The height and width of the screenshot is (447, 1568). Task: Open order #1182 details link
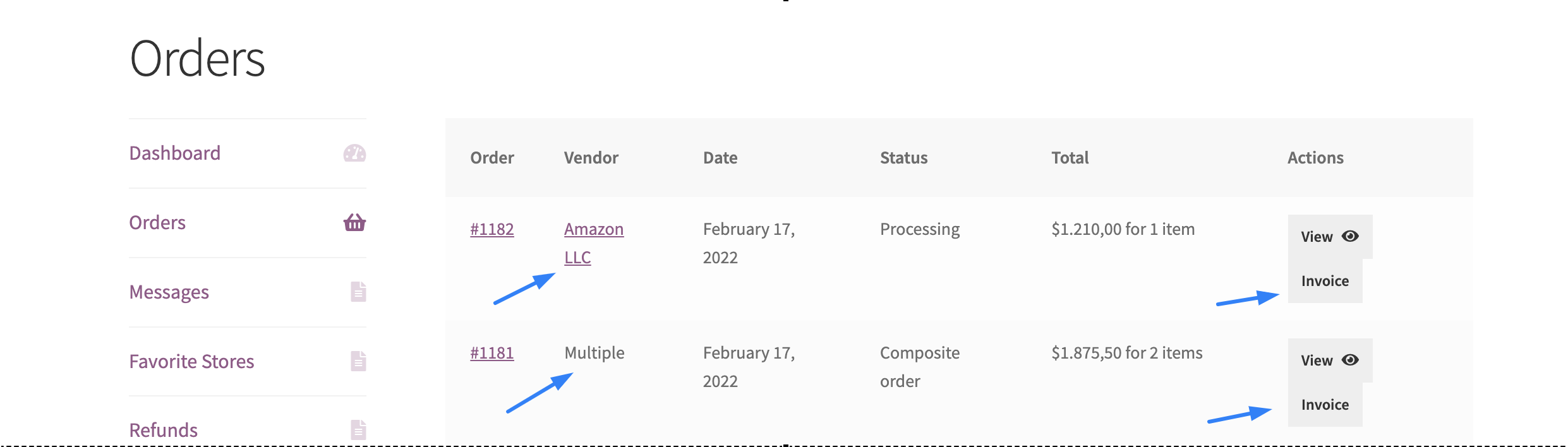pyautogui.click(x=492, y=229)
